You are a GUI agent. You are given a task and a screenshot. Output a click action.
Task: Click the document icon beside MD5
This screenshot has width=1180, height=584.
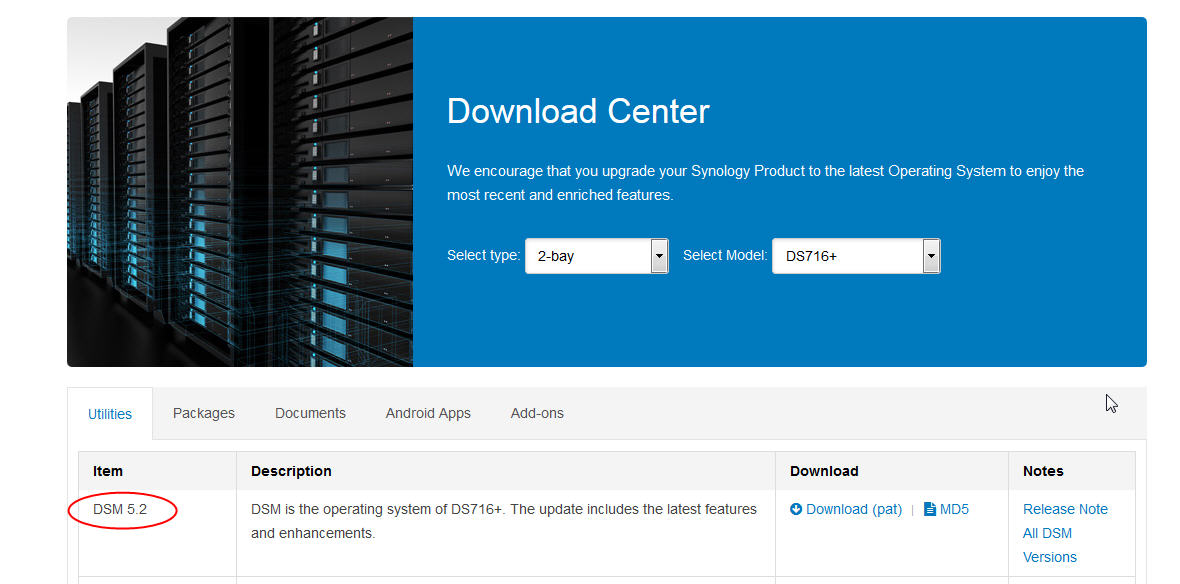pyautogui.click(x=930, y=509)
